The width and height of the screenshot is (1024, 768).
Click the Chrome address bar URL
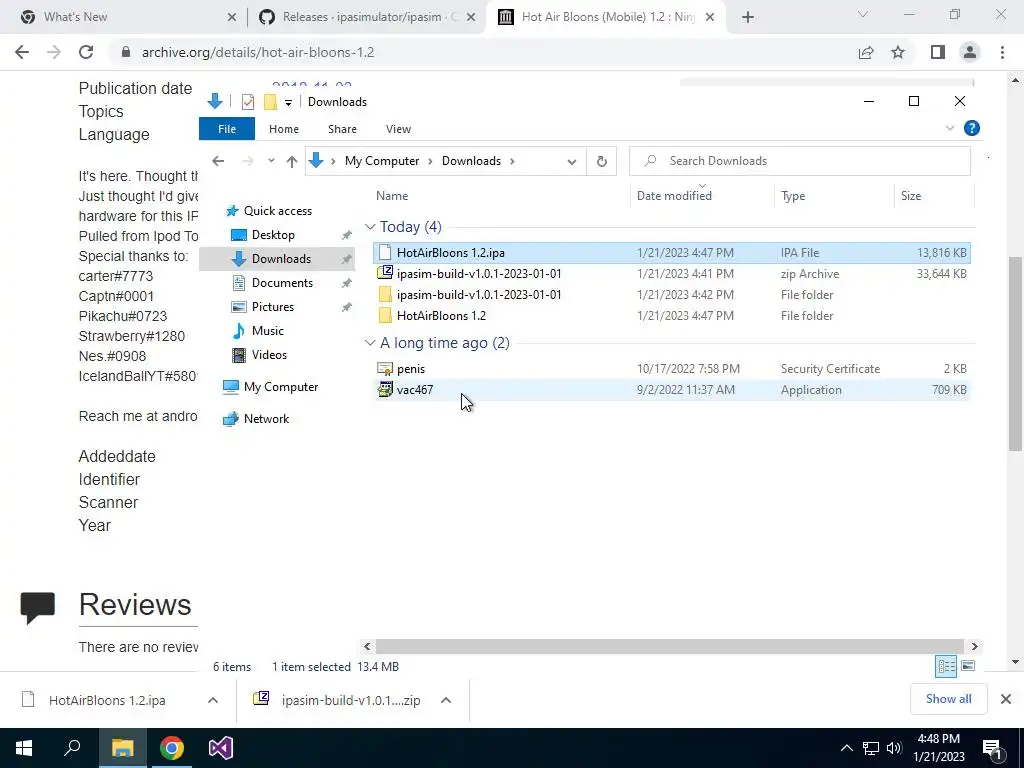[258, 52]
